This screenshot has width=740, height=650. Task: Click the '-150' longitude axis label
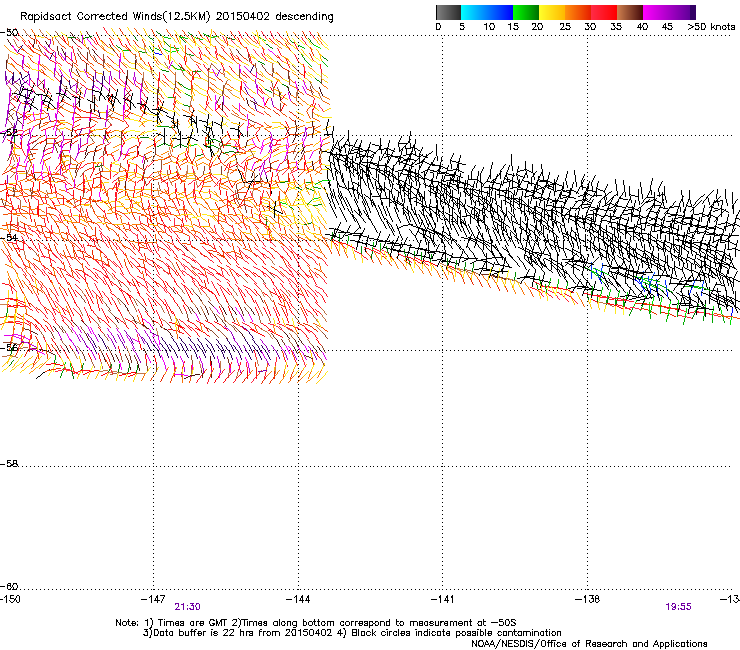[x=10, y=599]
